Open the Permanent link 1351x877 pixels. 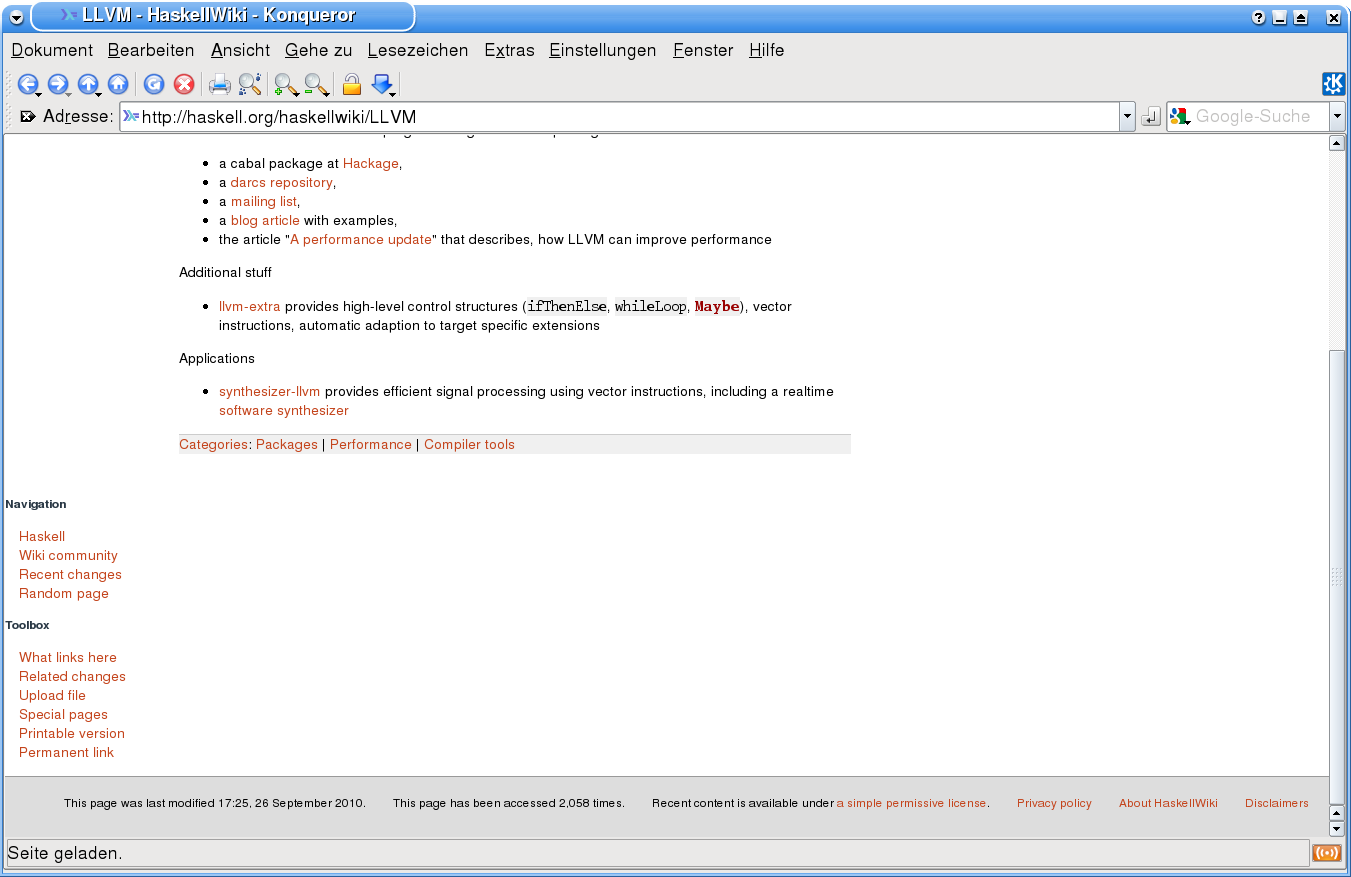66,753
